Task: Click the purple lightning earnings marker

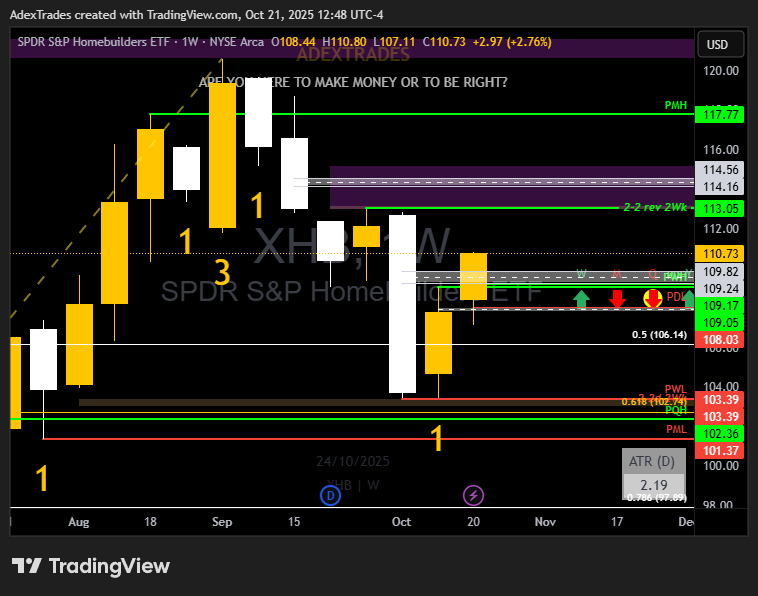Action: click(473, 495)
